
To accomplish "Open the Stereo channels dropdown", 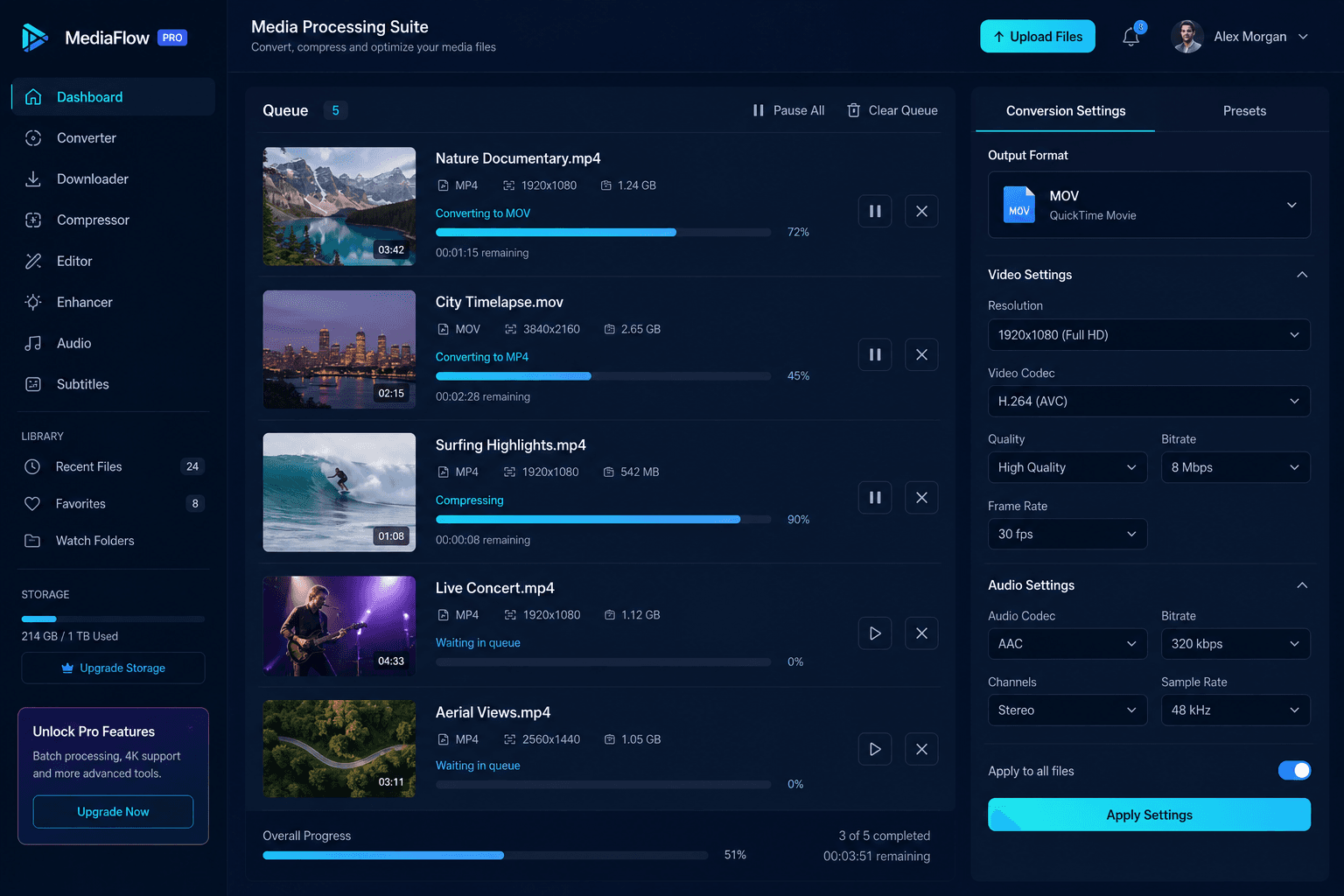I will (1067, 710).
